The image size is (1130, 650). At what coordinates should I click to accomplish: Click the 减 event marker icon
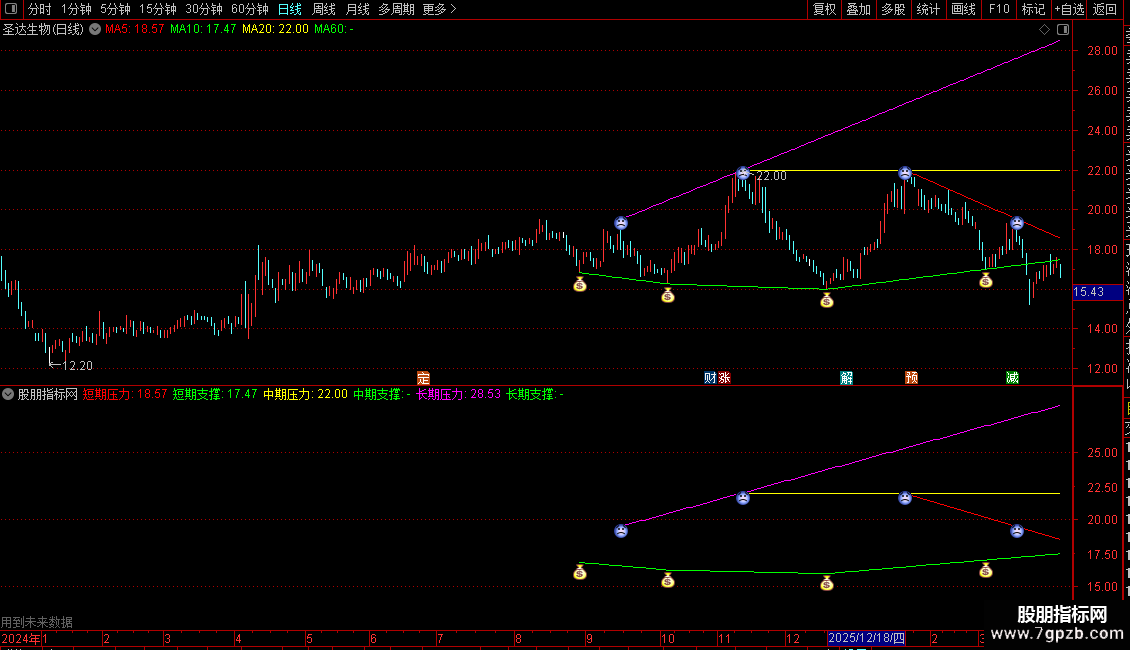tap(1012, 378)
